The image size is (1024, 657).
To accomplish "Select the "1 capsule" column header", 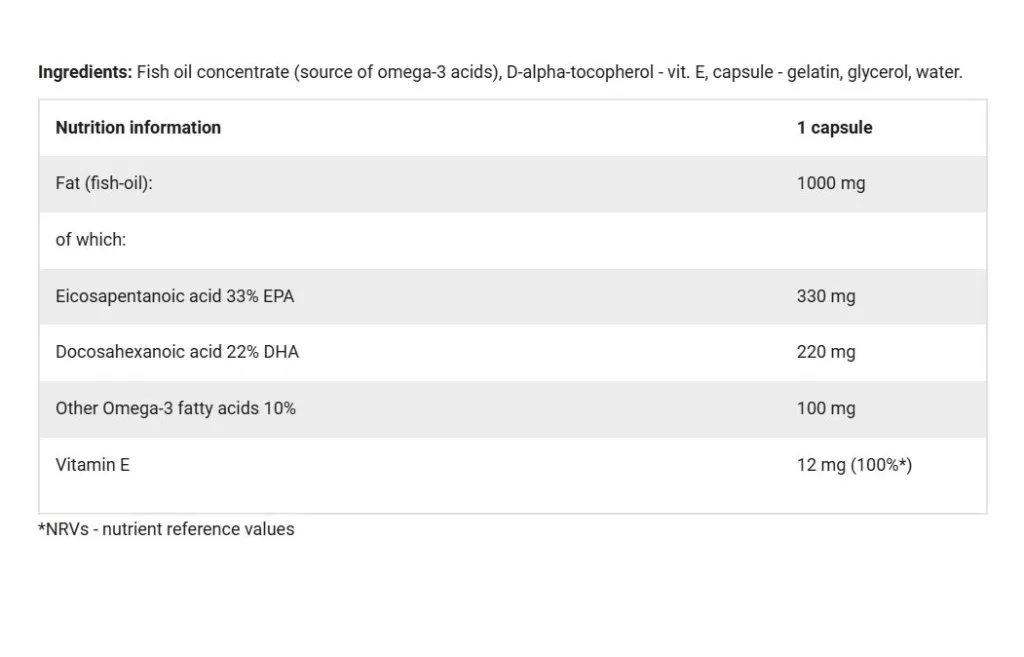I will [834, 128].
